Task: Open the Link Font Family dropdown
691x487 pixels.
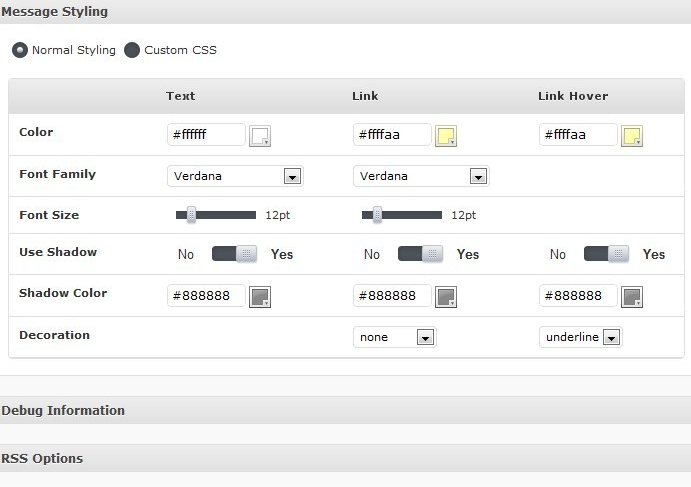Action: click(x=421, y=176)
